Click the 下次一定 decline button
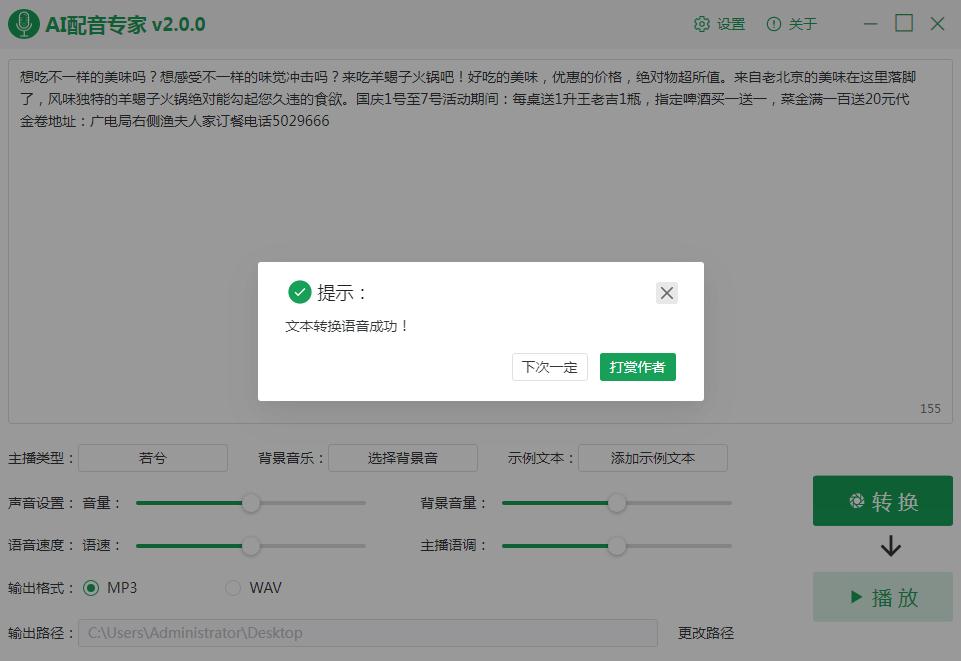 point(549,367)
